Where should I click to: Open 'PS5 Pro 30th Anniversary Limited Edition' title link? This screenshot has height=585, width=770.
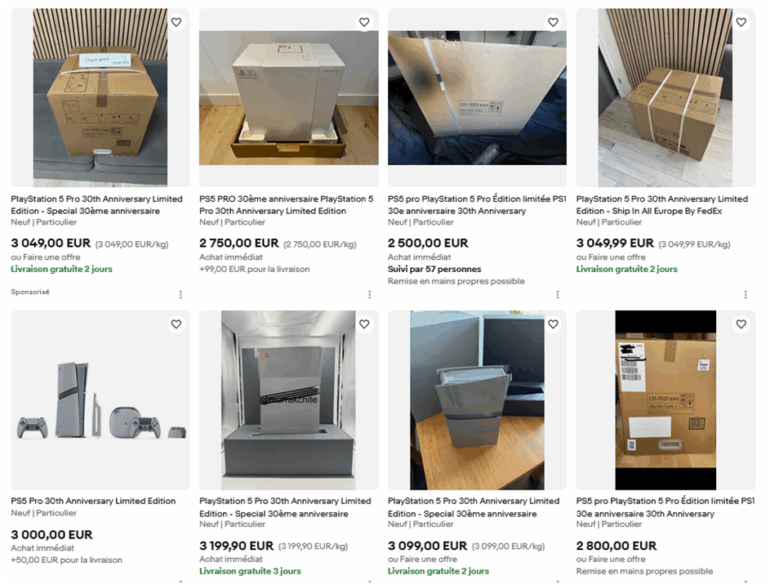click(93, 501)
